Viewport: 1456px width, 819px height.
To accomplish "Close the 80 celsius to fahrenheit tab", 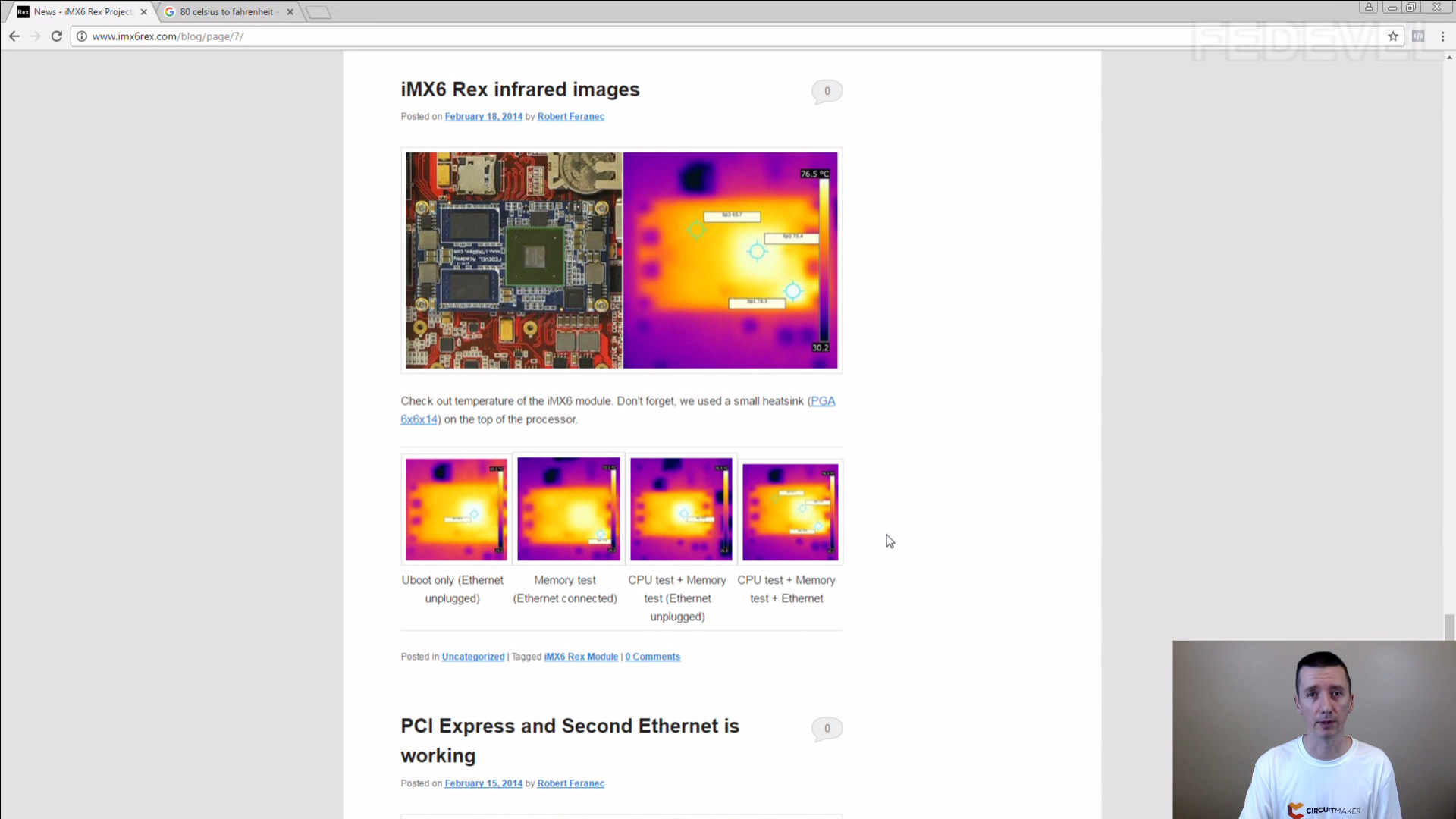I will [x=290, y=12].
